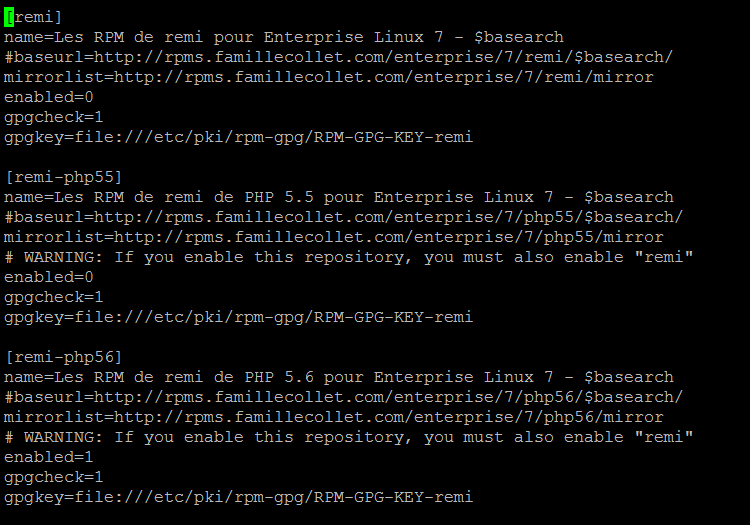
Task: Click the #baseurl line containing php56
Action: [x=343, y=397]
